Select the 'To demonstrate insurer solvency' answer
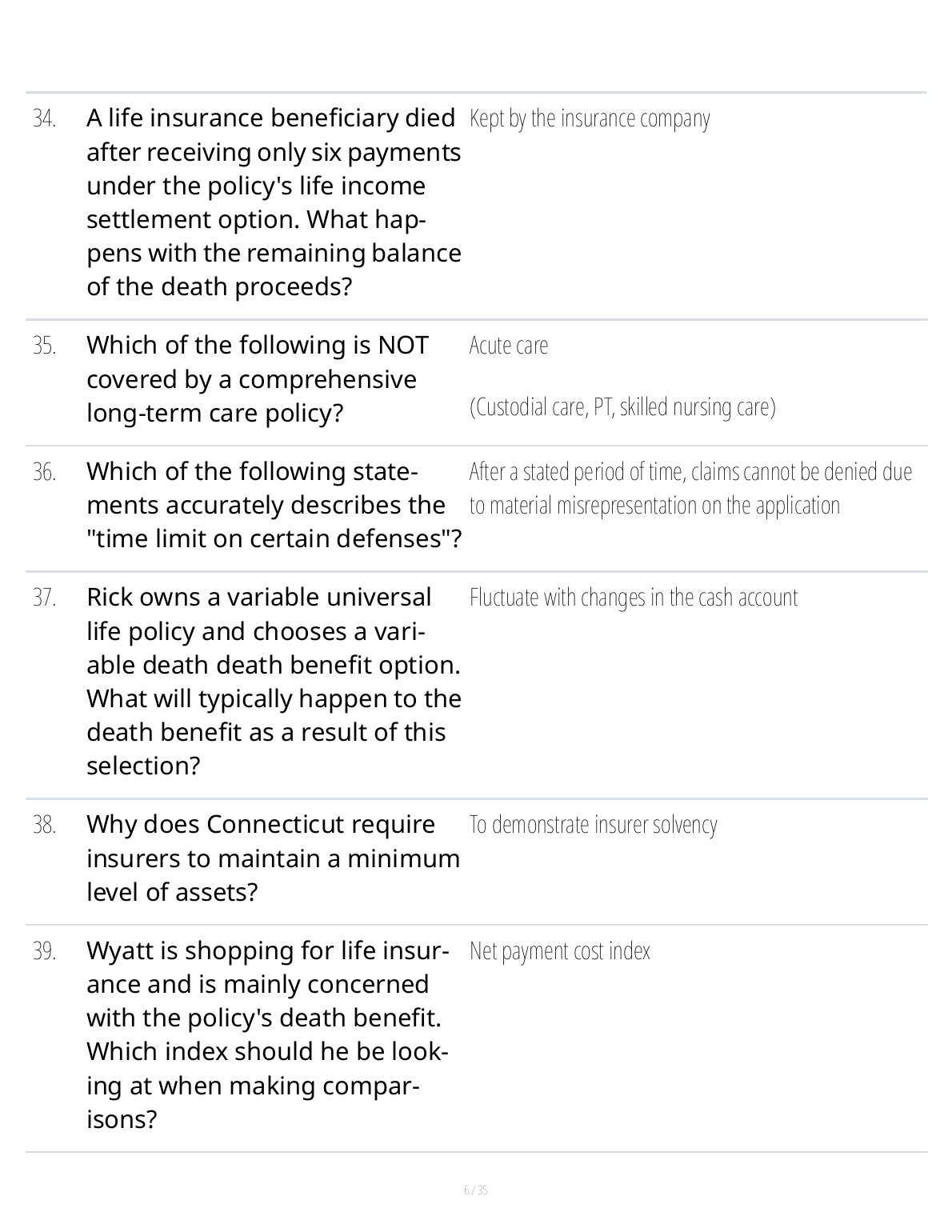 (593, 825)
